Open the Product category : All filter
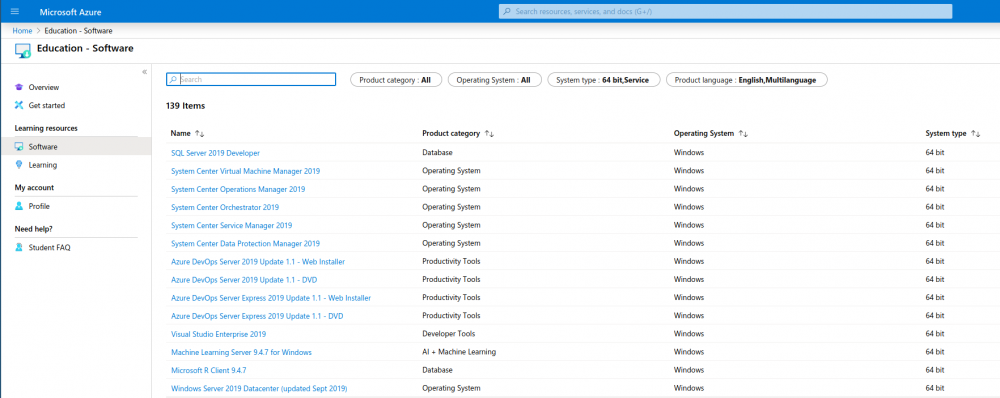The image size is (1000, 398). point(395,80)
